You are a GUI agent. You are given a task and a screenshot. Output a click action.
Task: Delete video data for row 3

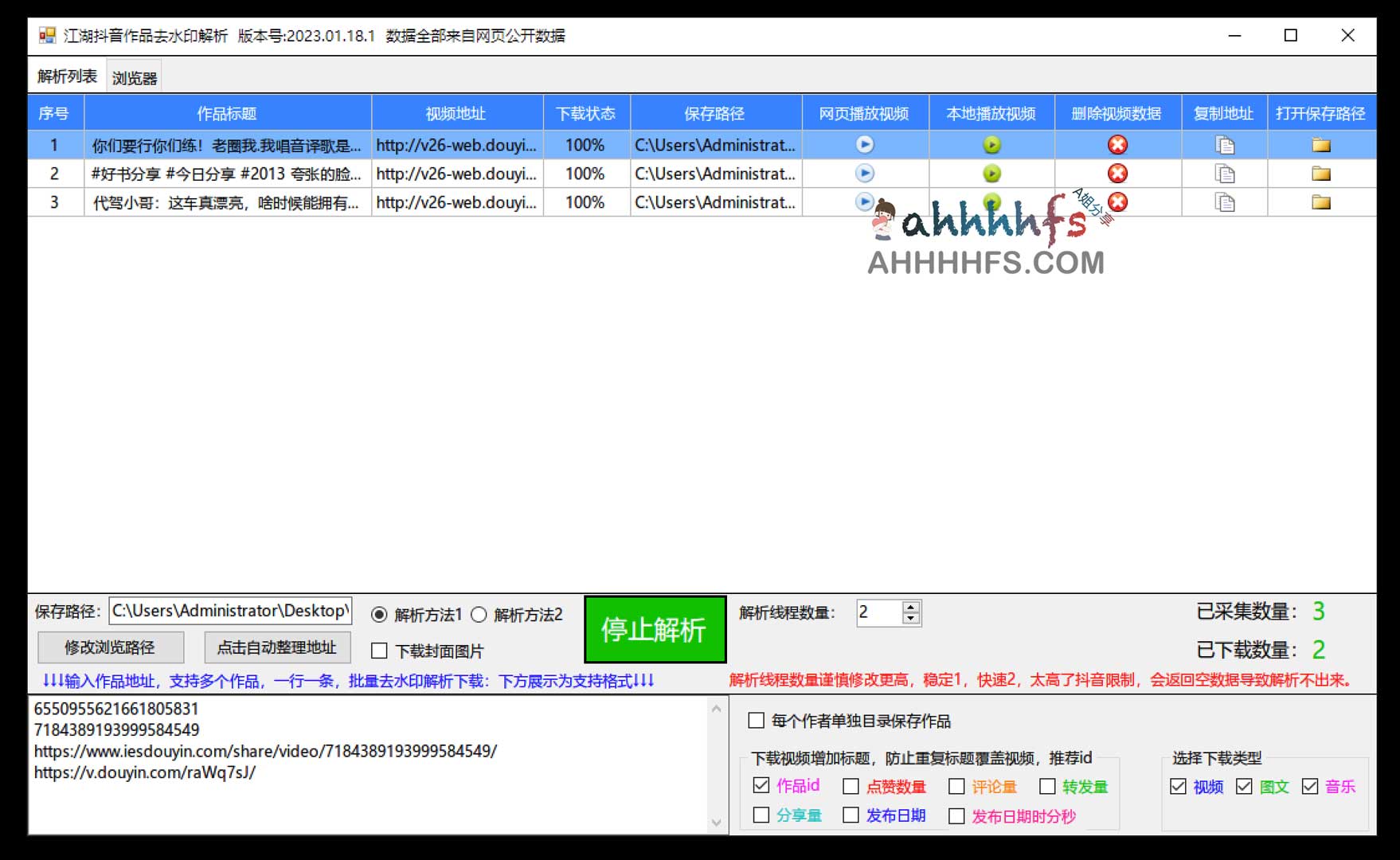(1118, 202)
